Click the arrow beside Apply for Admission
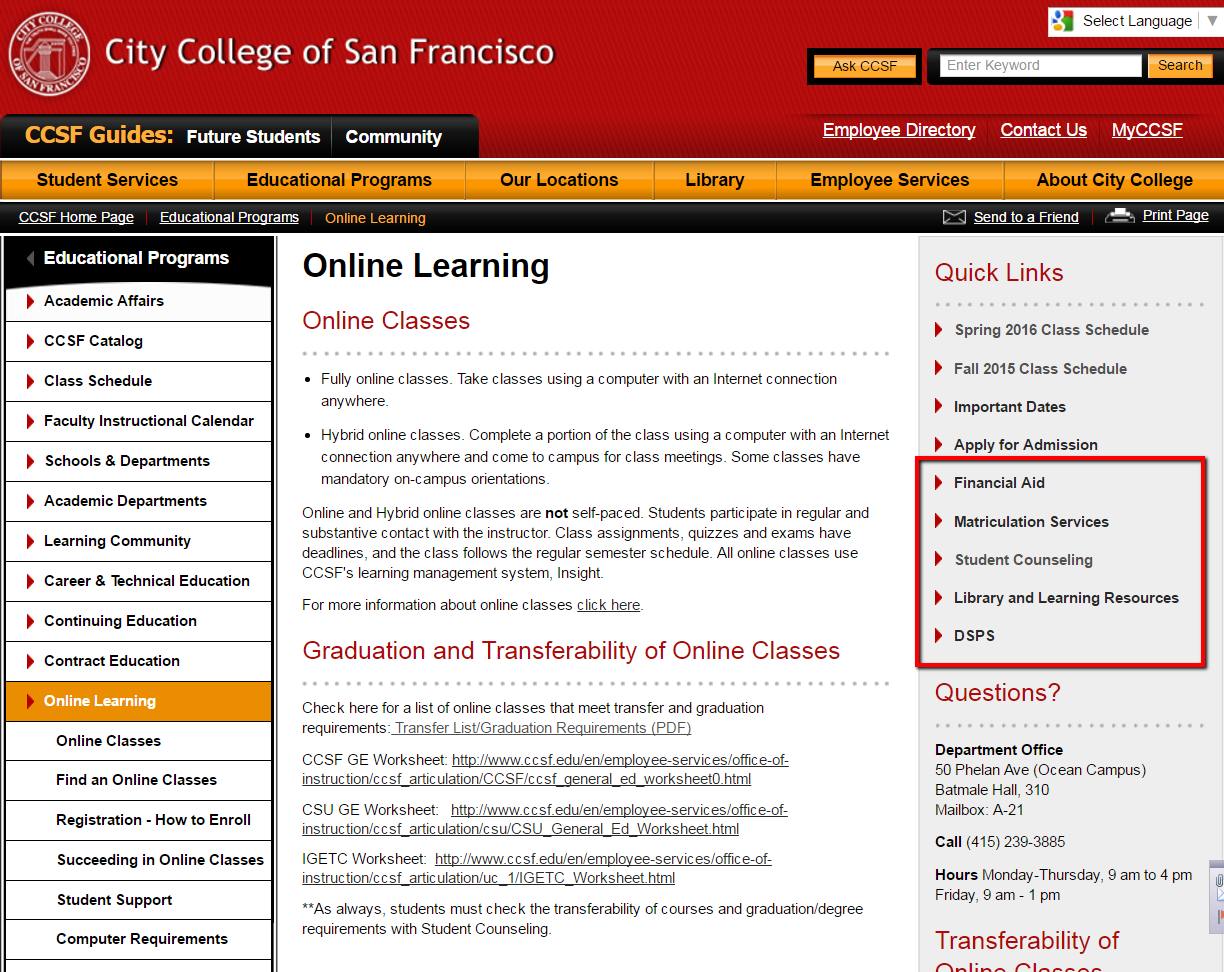The width and height of the screenshot is (1224, 972). [x=939, y=444]
